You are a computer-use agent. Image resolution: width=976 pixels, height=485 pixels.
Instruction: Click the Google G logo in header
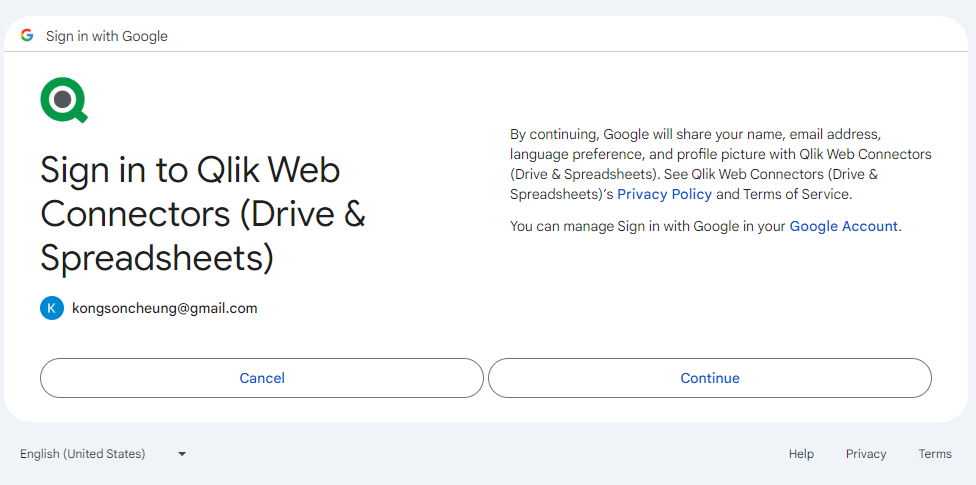tap(27, 35)
